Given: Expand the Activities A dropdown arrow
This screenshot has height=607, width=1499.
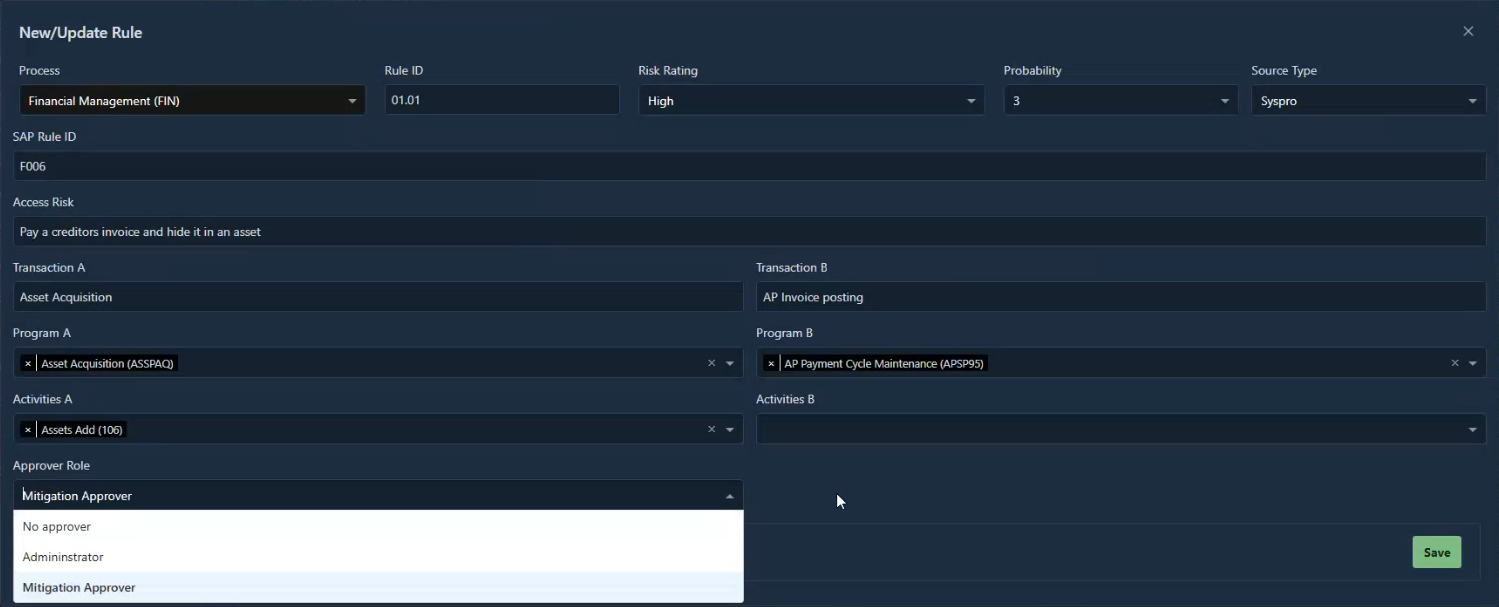Looking at the screenshot, I should [x=730, y=429].
